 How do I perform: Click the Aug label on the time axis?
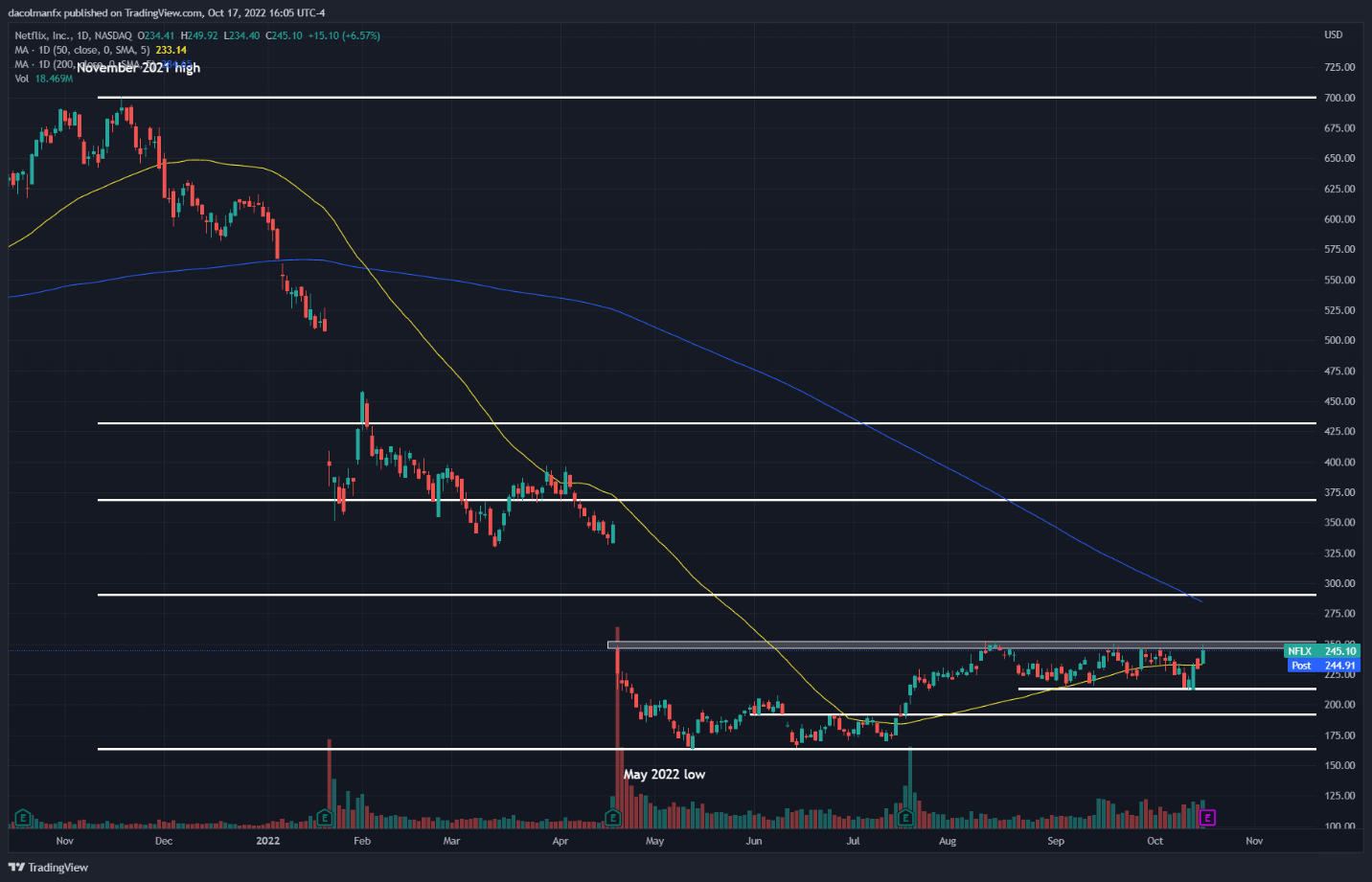point(948,841)
